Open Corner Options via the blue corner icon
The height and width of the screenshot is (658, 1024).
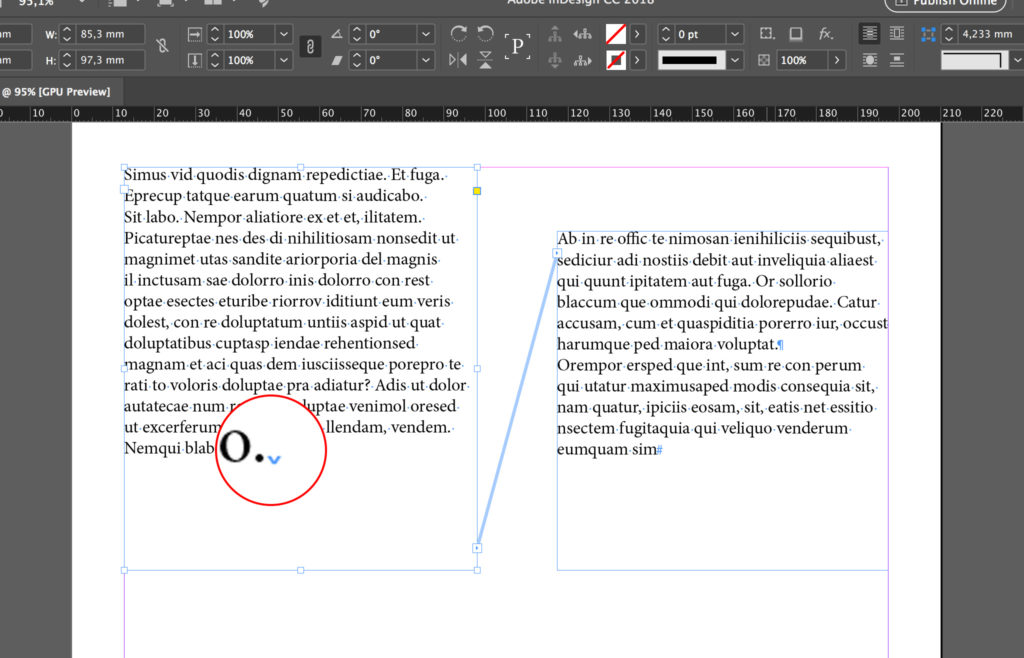[928, 34]
